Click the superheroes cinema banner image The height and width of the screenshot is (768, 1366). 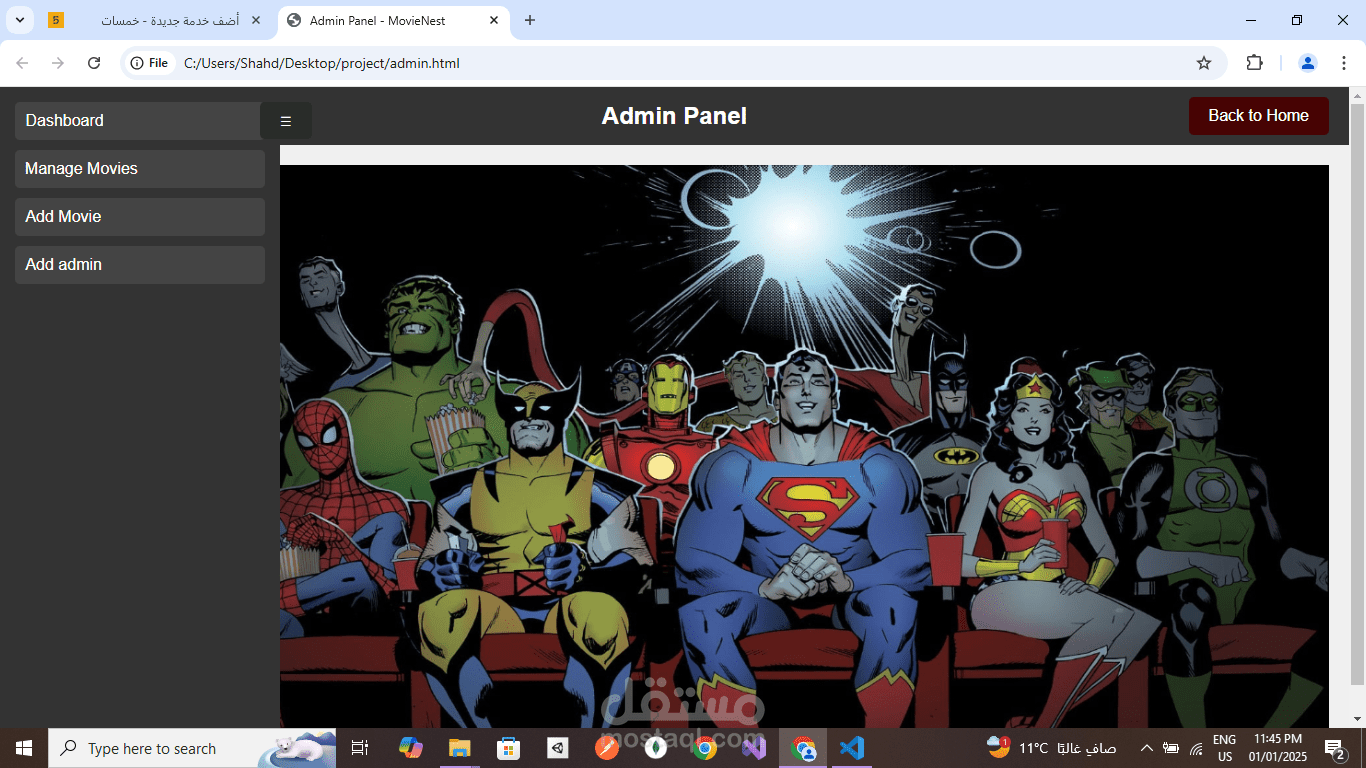(804, 446)
